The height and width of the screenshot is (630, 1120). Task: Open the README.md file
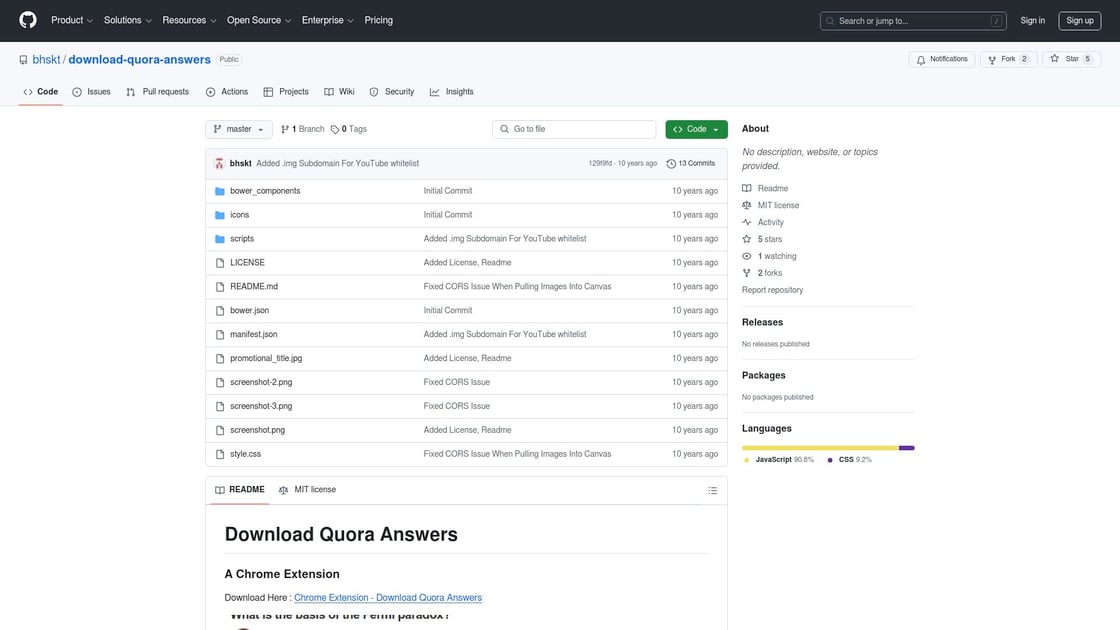254,286
